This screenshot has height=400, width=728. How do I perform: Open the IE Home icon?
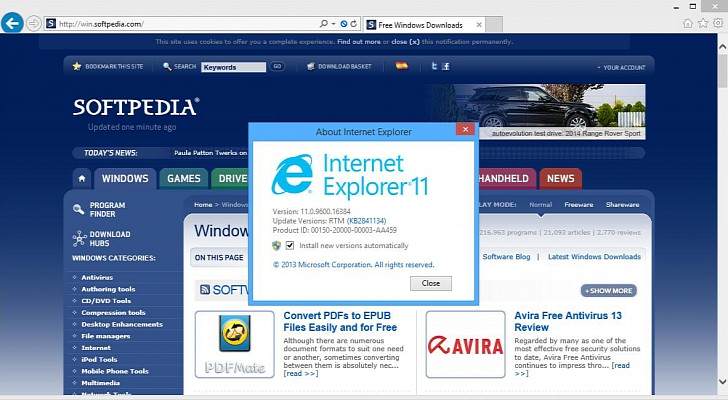[688, 22]
